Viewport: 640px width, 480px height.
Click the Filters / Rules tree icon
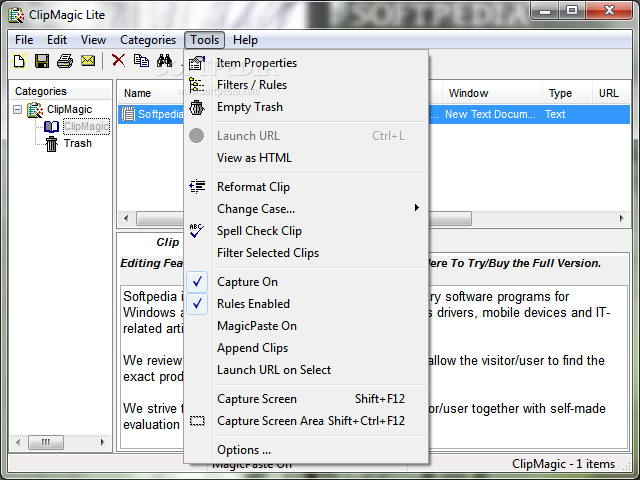197,85
